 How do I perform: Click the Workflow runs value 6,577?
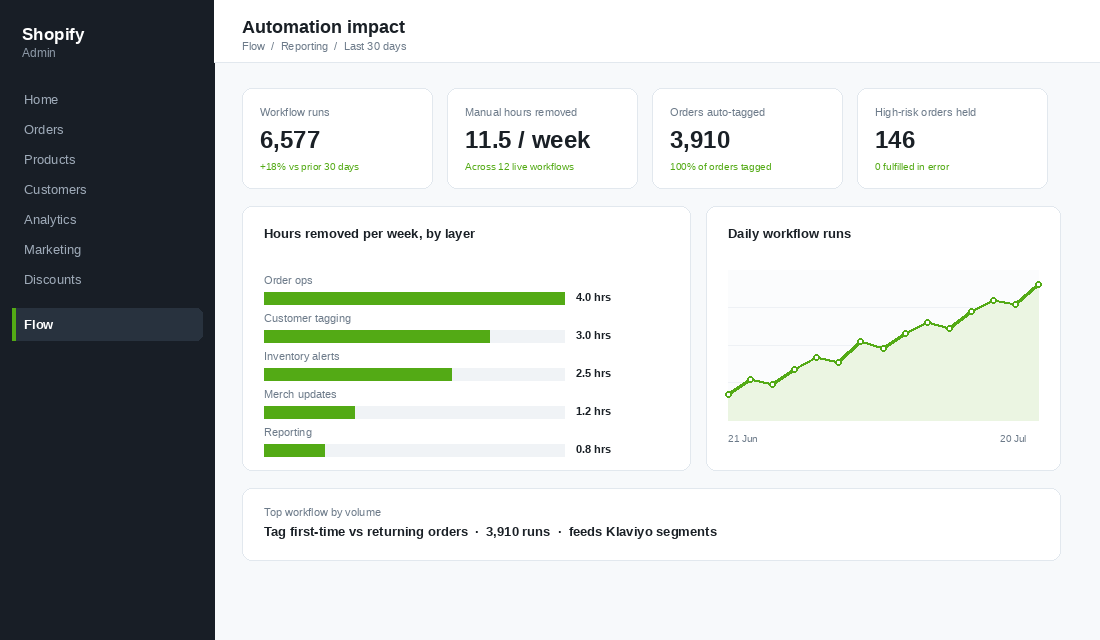[290, 140]
